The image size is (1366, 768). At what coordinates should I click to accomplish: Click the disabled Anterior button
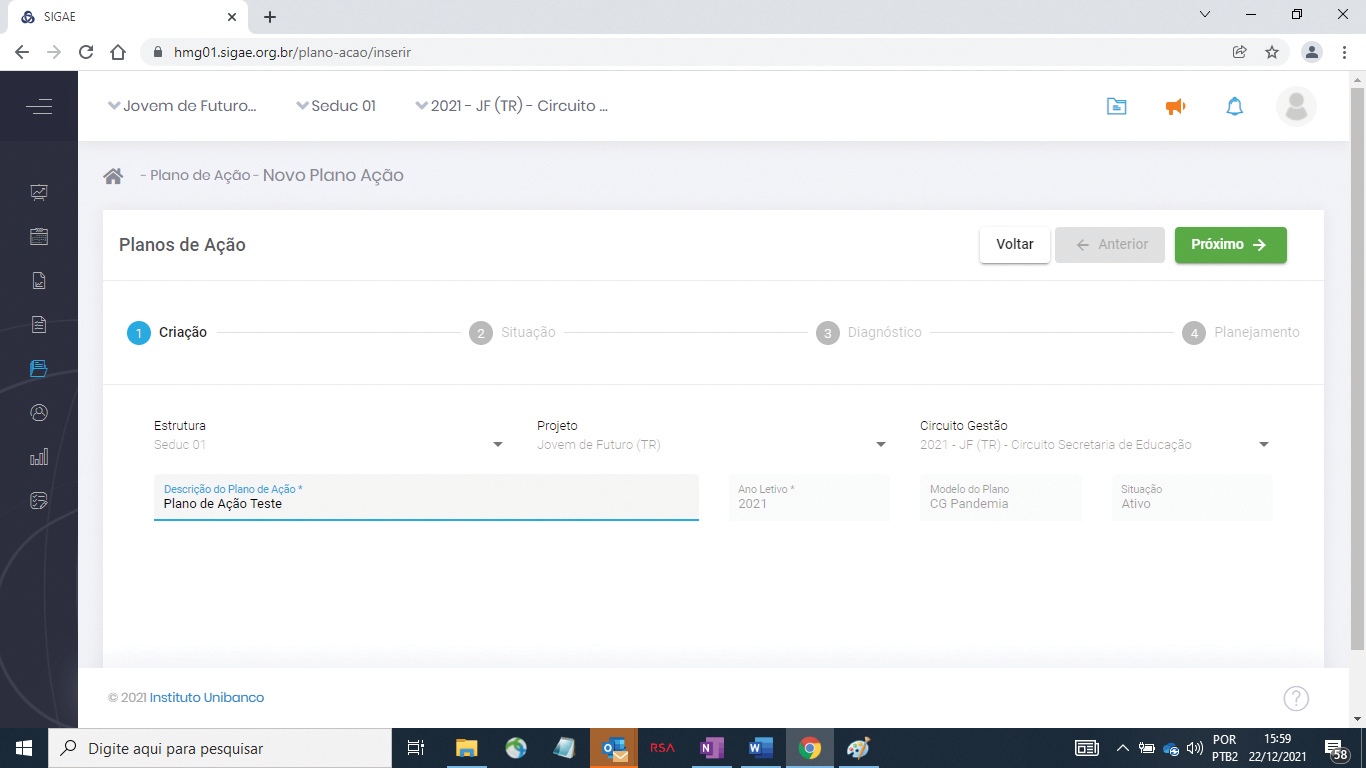(1110, 244)
